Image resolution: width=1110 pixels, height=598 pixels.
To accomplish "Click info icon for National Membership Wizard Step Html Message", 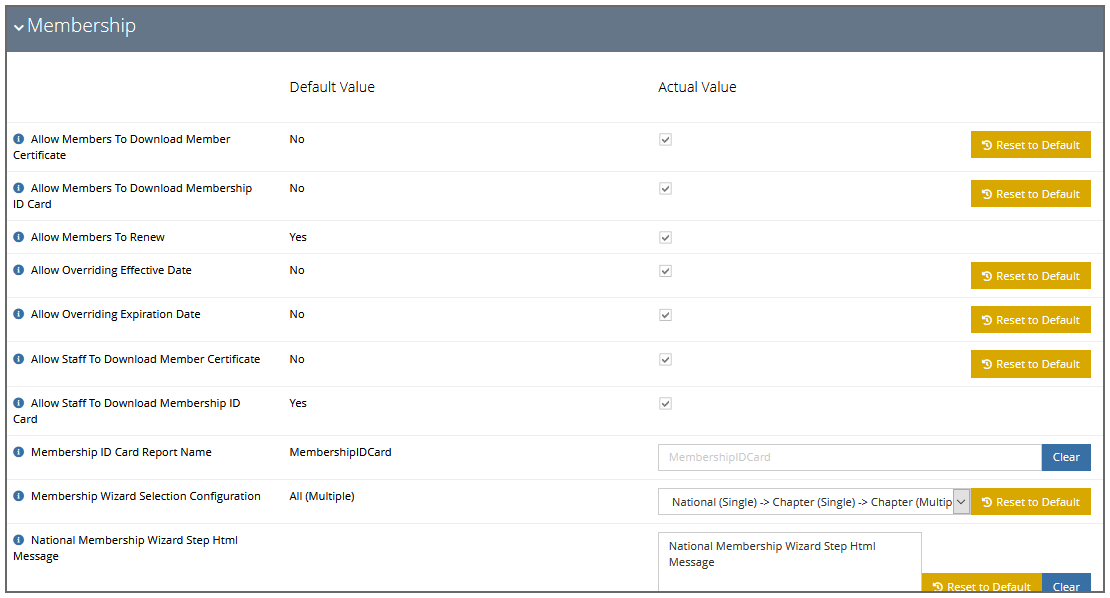I will [x=19, y=540].
